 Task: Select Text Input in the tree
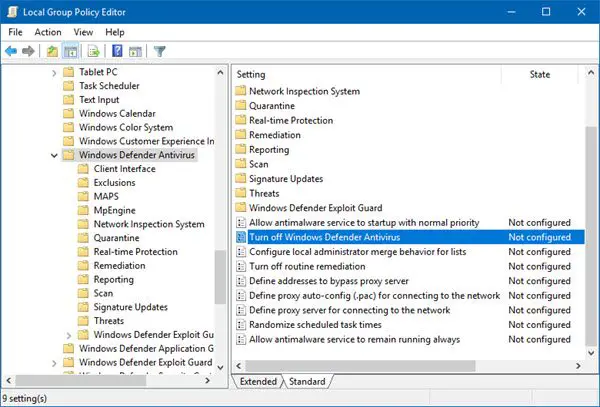pyautogui.click(x=99, y=99)
